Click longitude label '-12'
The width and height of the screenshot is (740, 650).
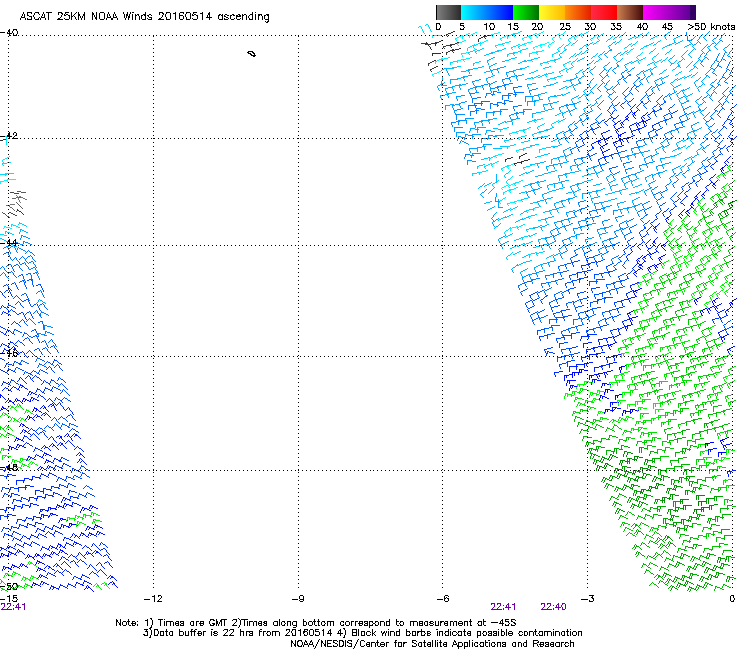(153, 599)
